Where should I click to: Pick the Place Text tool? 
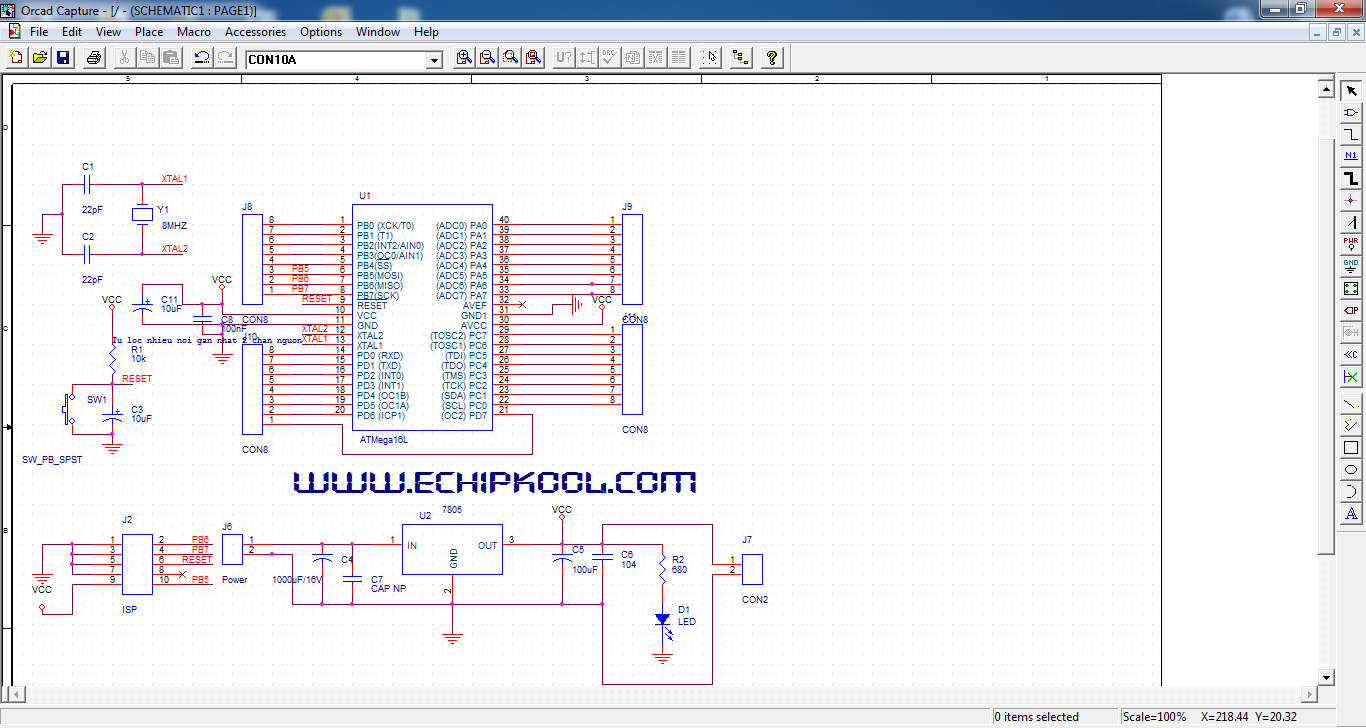point(1351,514)
